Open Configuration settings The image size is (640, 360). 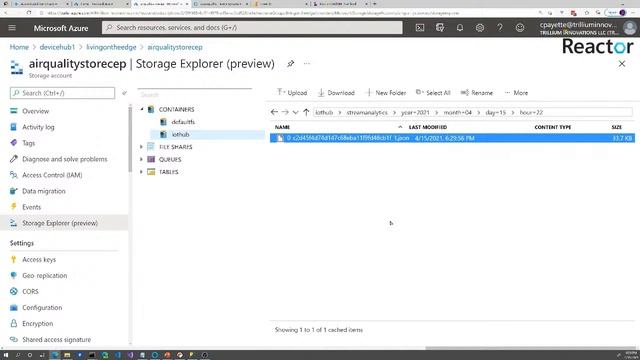[x=42, y=307]
